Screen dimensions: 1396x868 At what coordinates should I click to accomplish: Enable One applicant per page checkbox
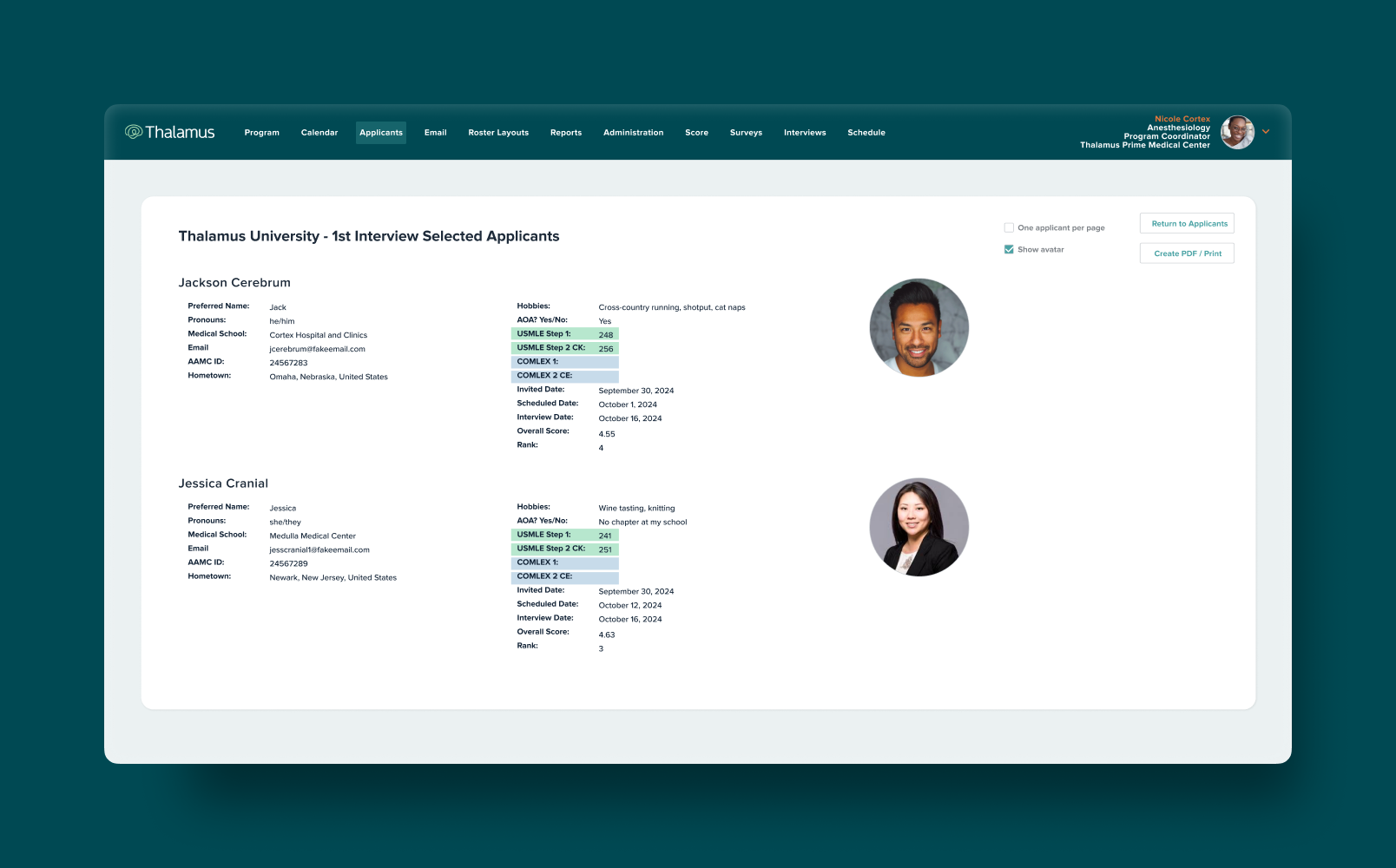[1009, 228]
